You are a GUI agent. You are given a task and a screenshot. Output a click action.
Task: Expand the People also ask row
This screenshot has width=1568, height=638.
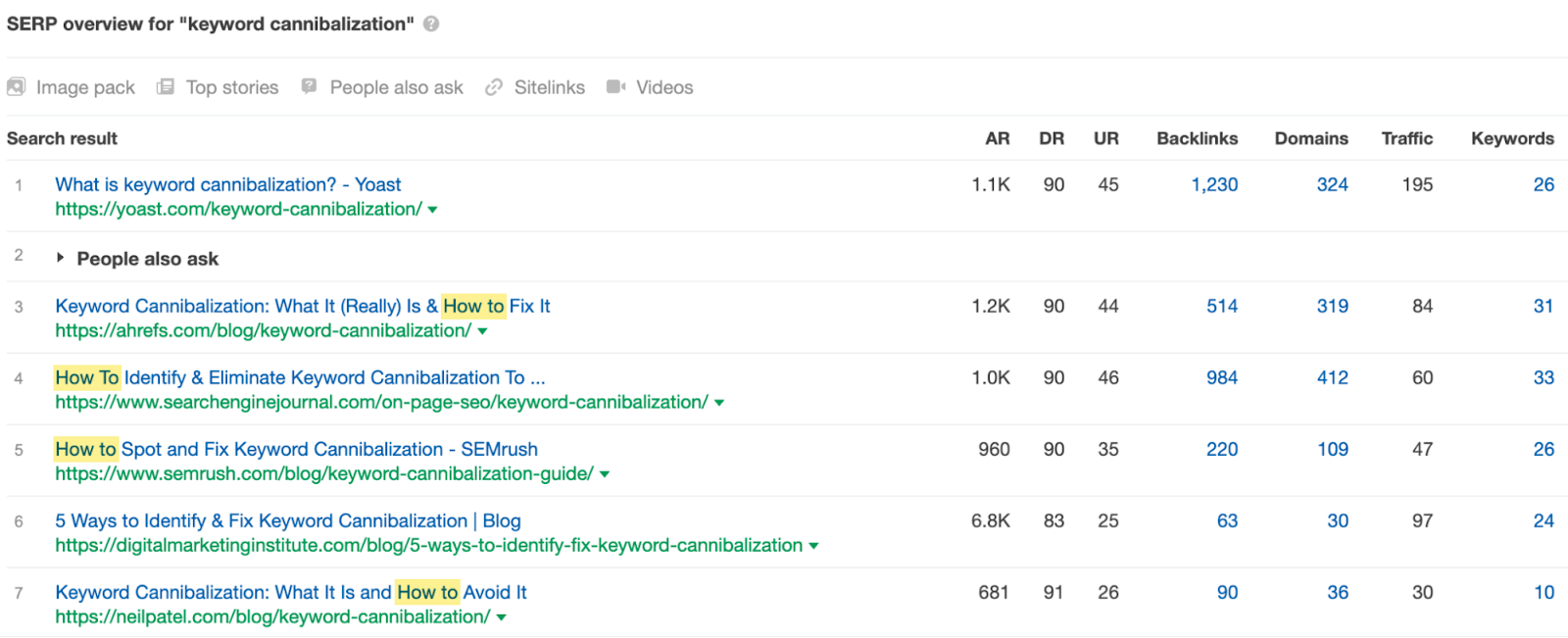tap(59, 258)
